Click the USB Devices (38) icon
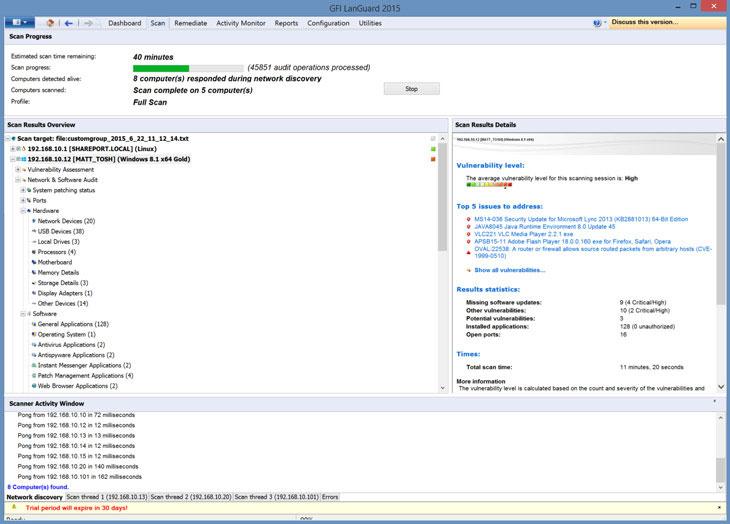The image size is (730, 524). click(34, 231)
